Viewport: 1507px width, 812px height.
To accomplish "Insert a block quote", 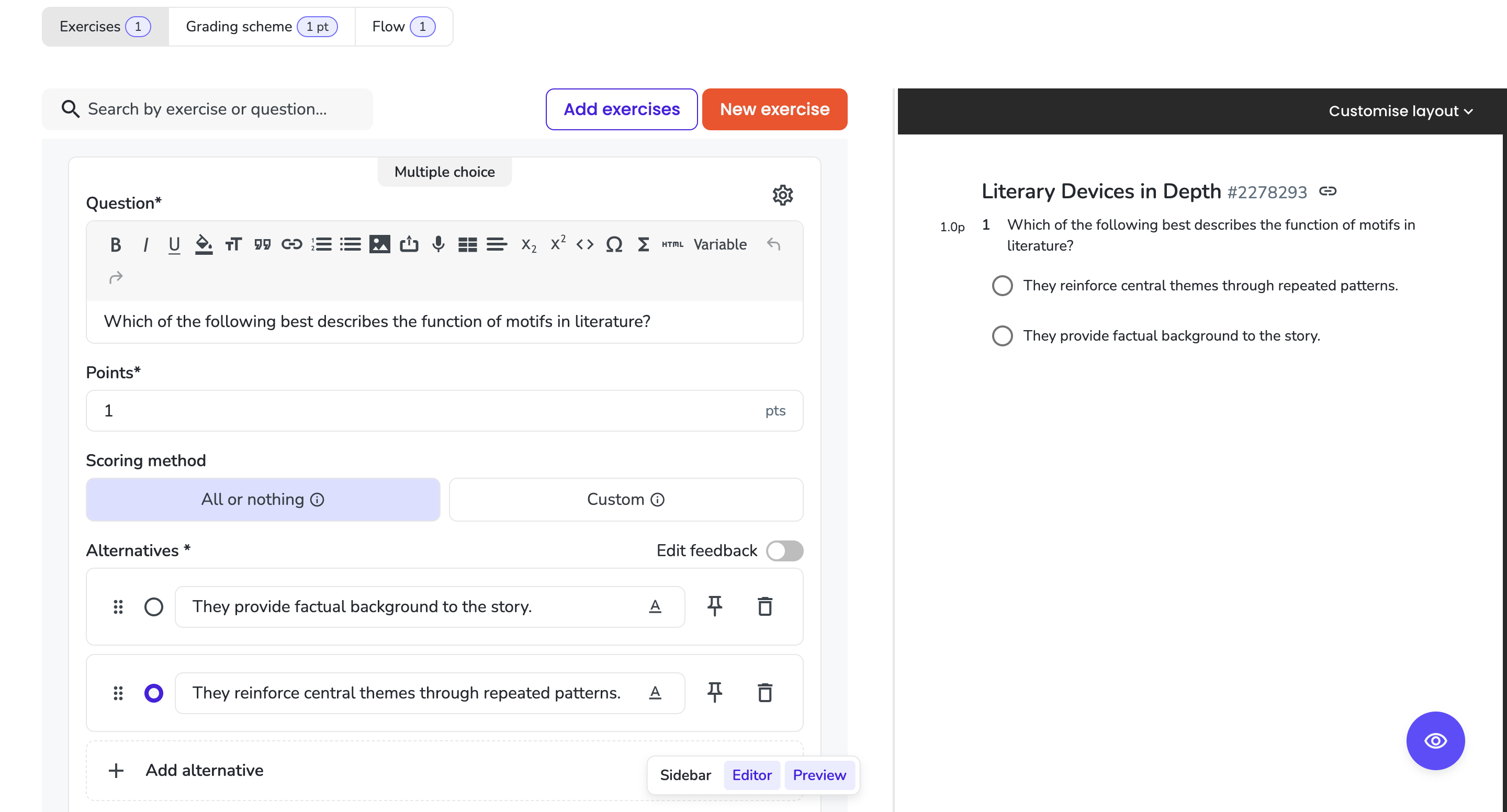I will (x=262, y=244).
